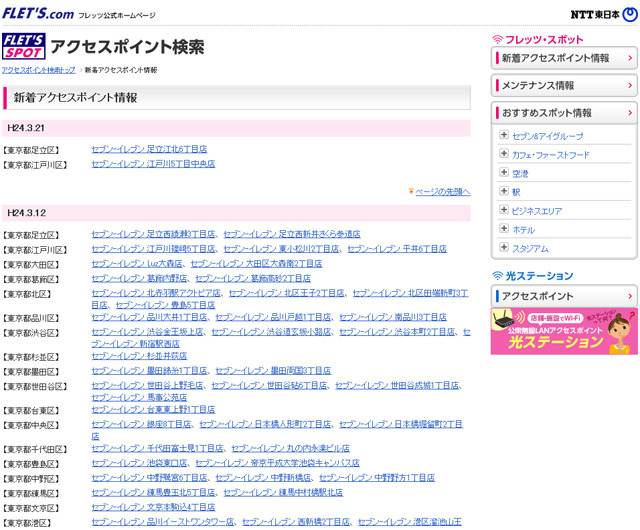
Task: Open セブン-イレブン 中野野方1丁目店 link
Action: [x=377, y=477]
